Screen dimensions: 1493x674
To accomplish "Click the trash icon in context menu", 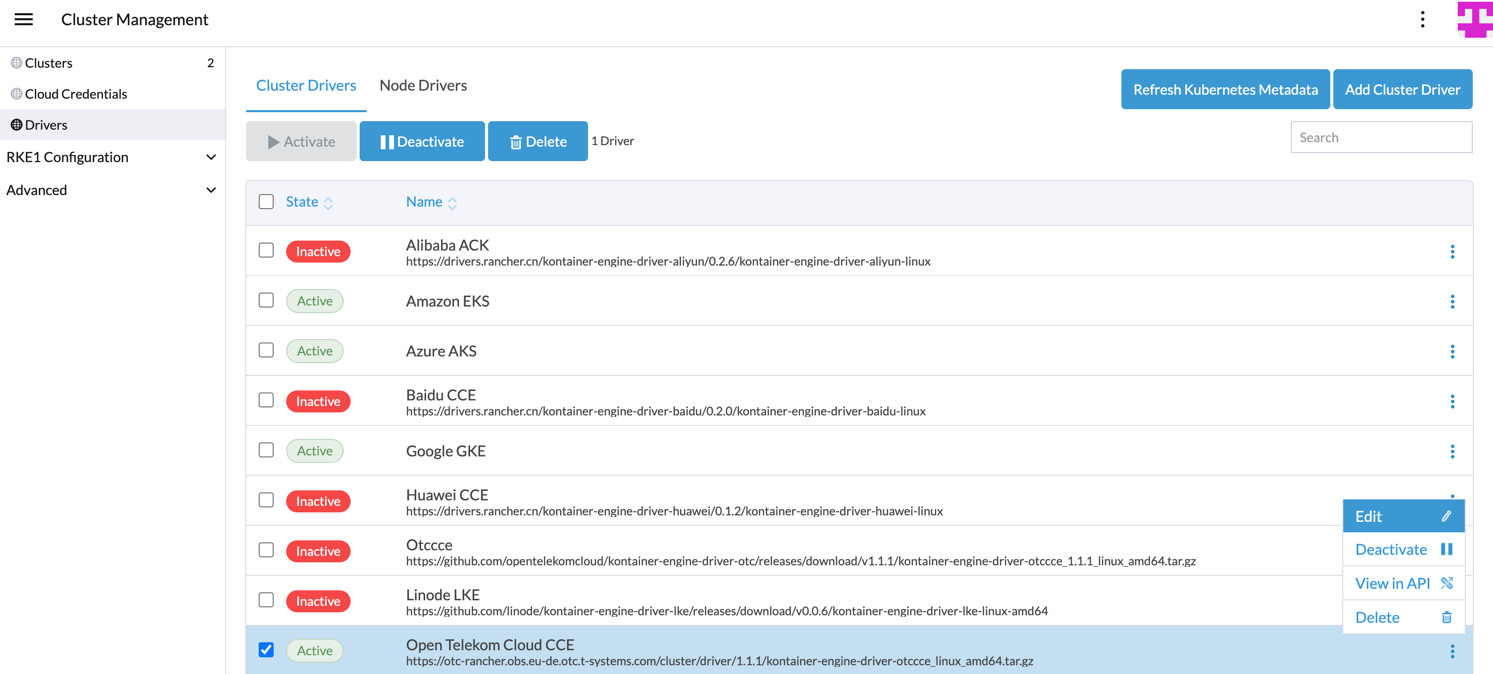I will coord(1446,617).
